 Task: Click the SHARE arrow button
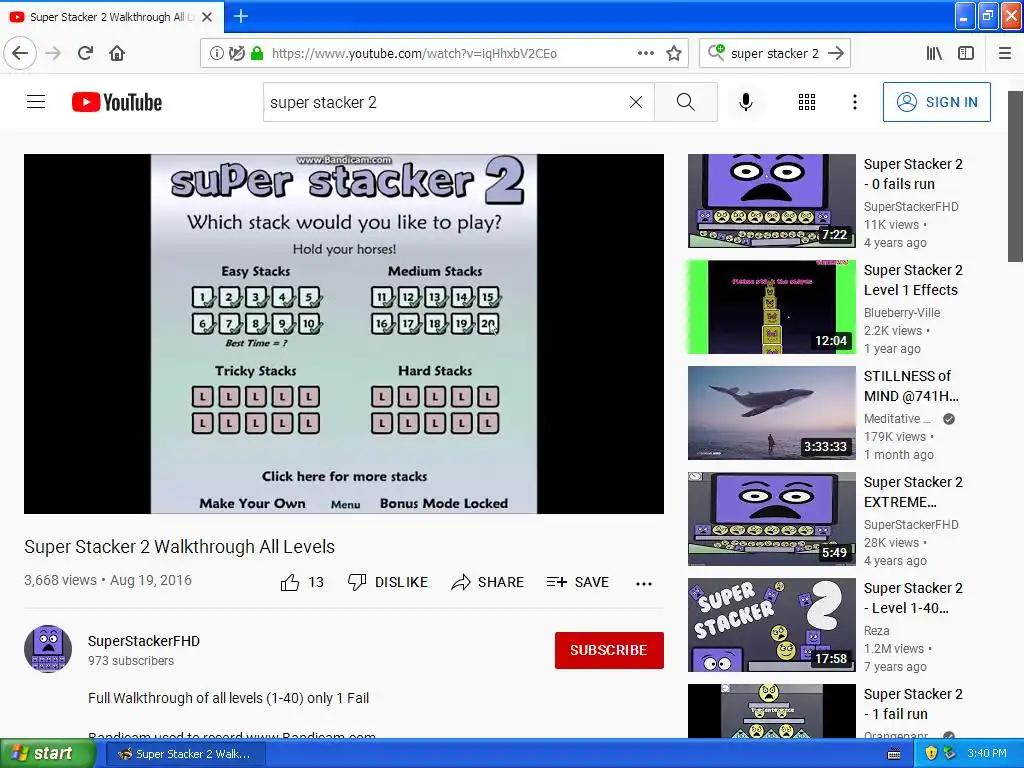click(x=487, y=582)
